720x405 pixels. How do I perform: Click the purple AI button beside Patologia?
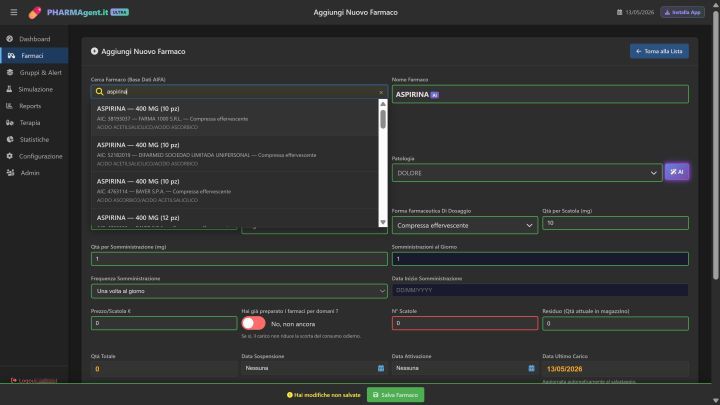coord(677,172)
